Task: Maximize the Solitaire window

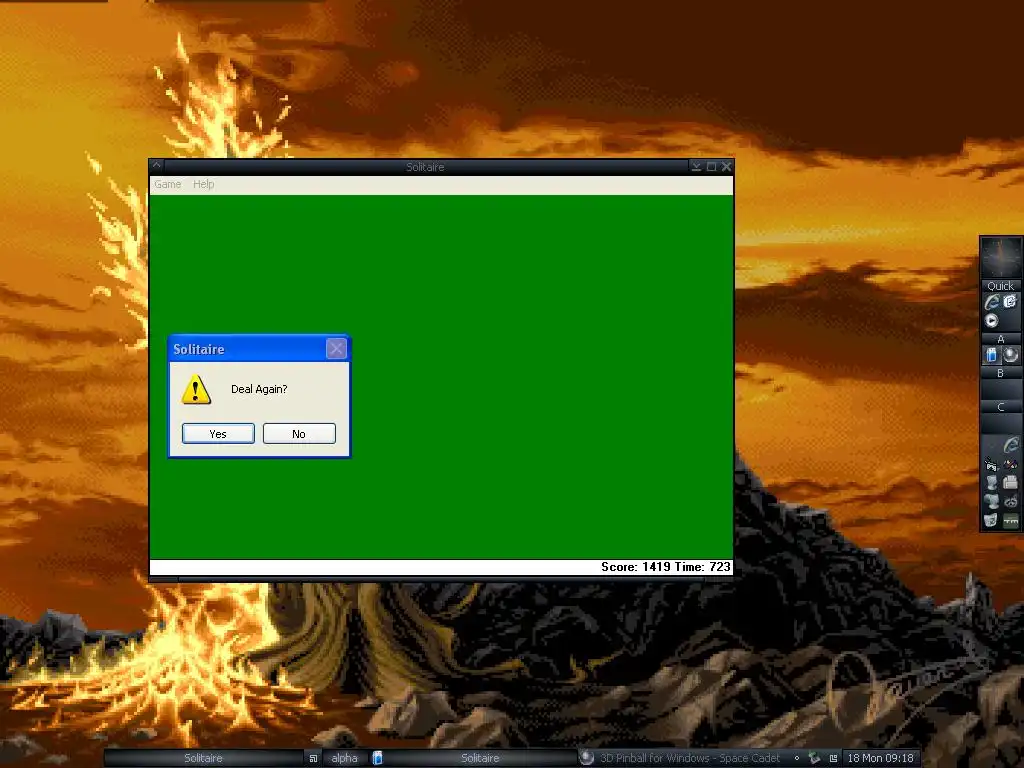Action: (x=711, y=167)
